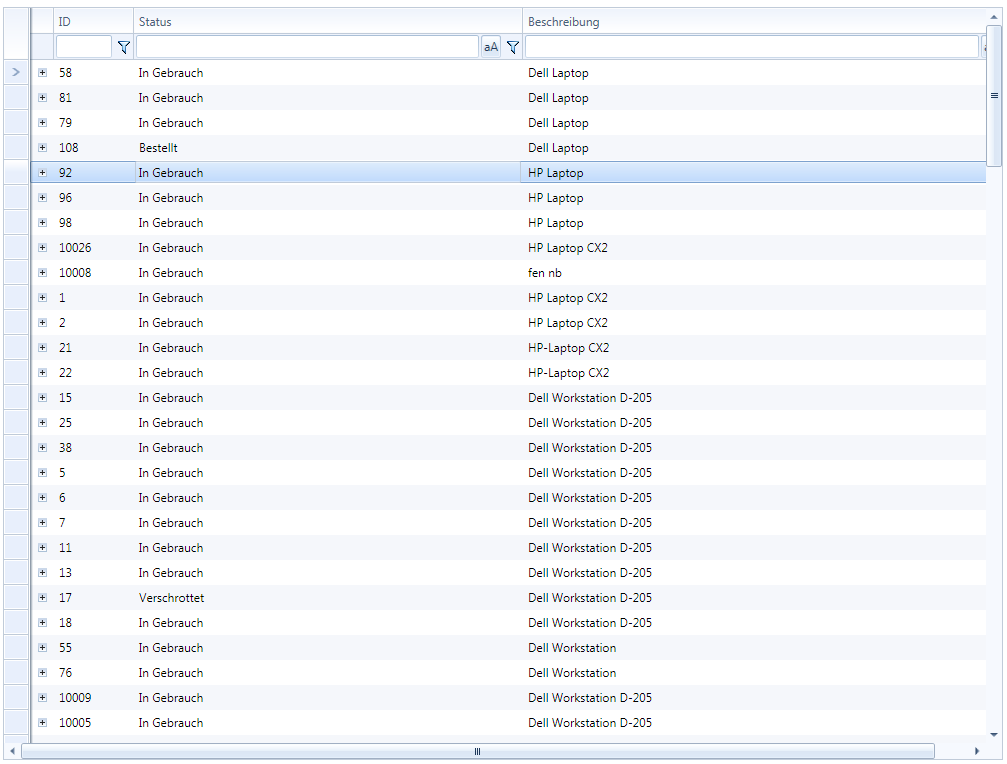
Task: Expand row with ID 21
Action: (42, 348)
